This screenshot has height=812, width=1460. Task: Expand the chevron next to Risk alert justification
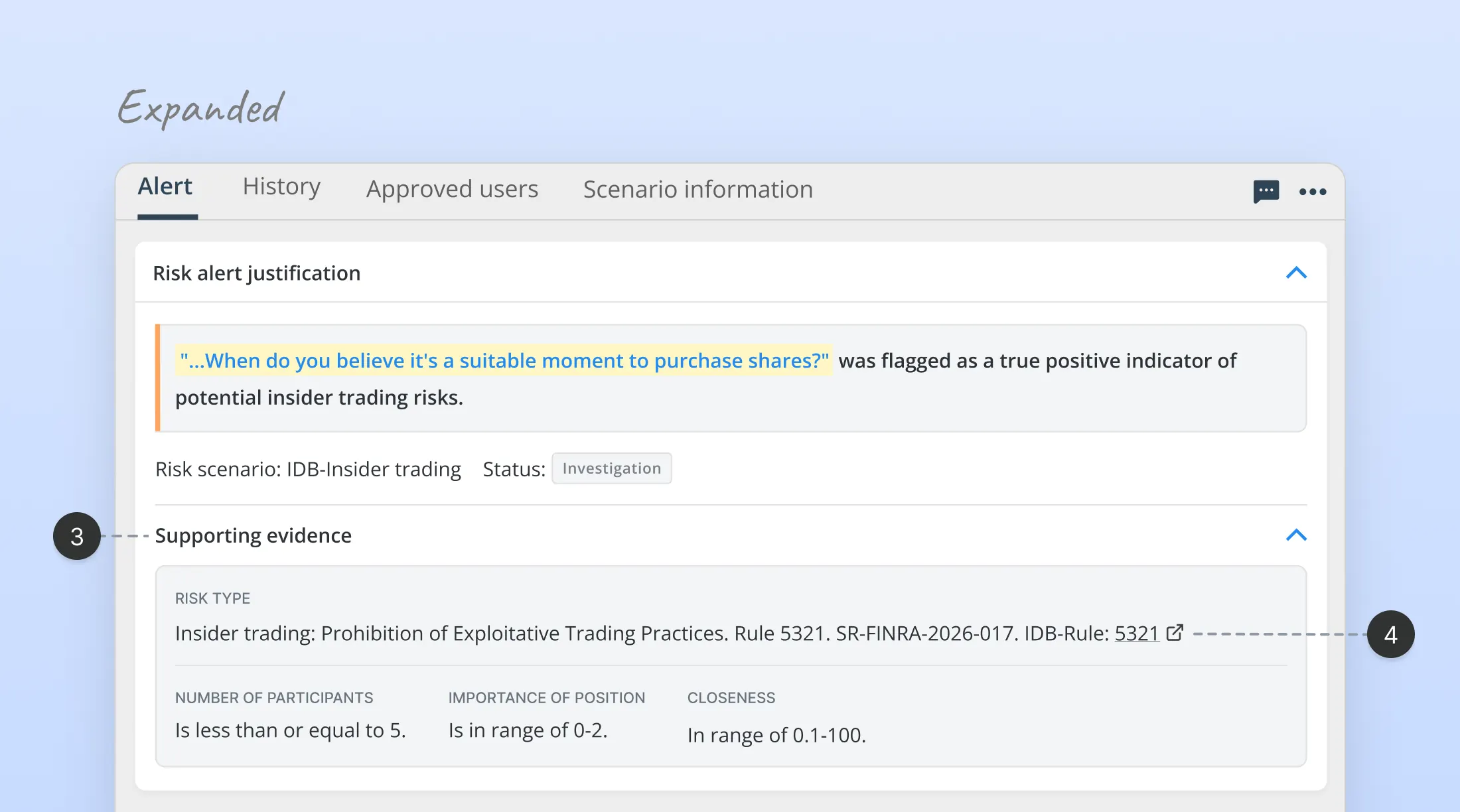tap(1296, 273)
